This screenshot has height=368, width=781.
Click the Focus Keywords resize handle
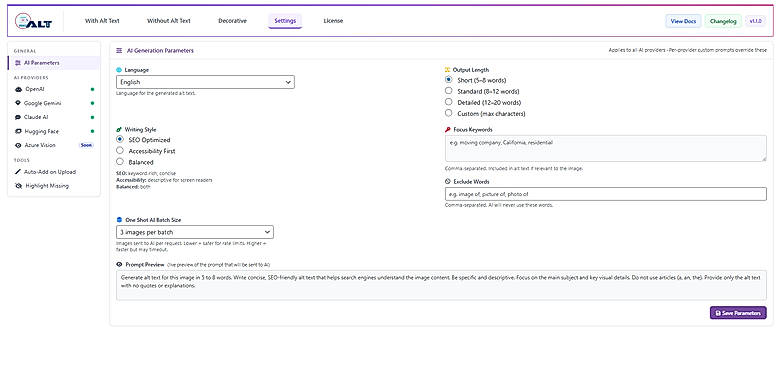tap(764, 158)
